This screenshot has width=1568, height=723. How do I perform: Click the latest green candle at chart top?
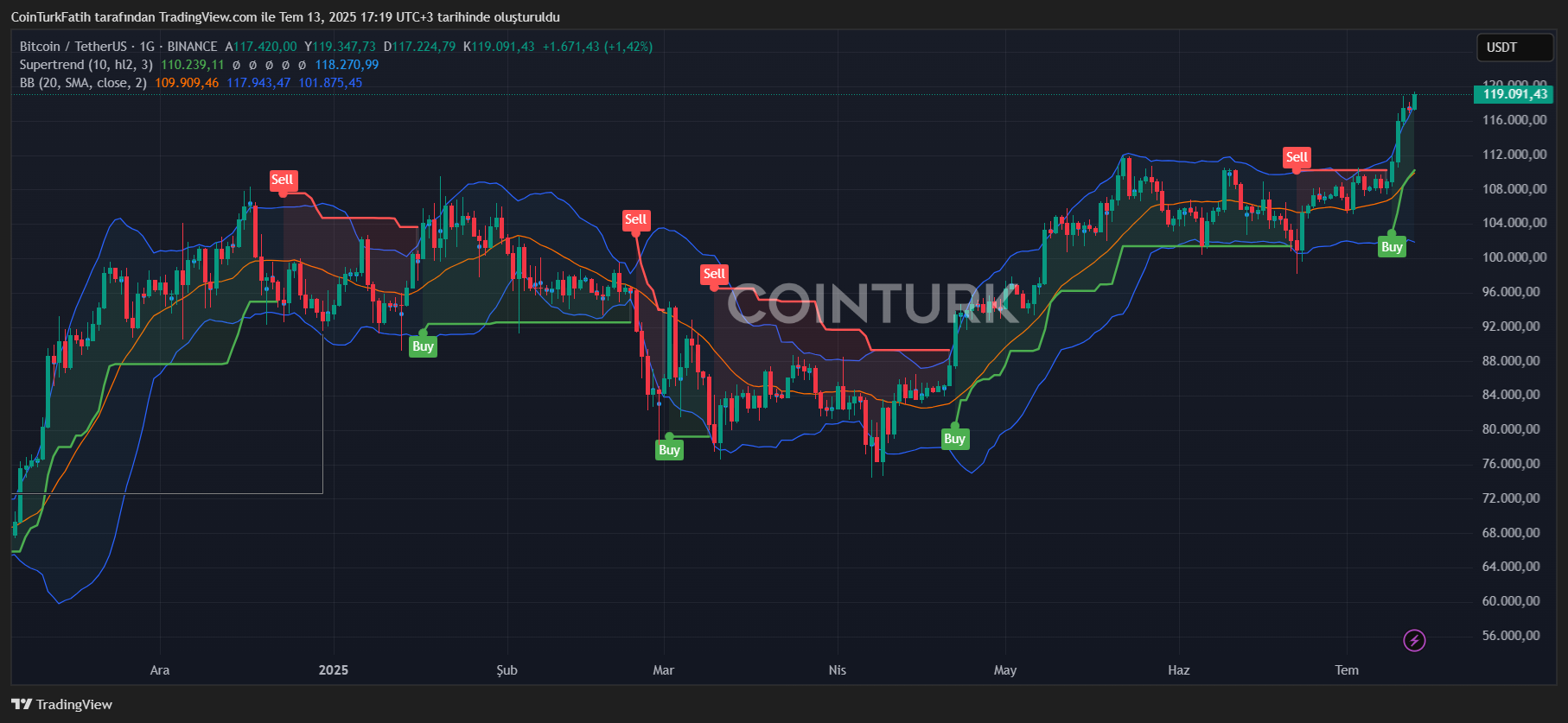1415,101
